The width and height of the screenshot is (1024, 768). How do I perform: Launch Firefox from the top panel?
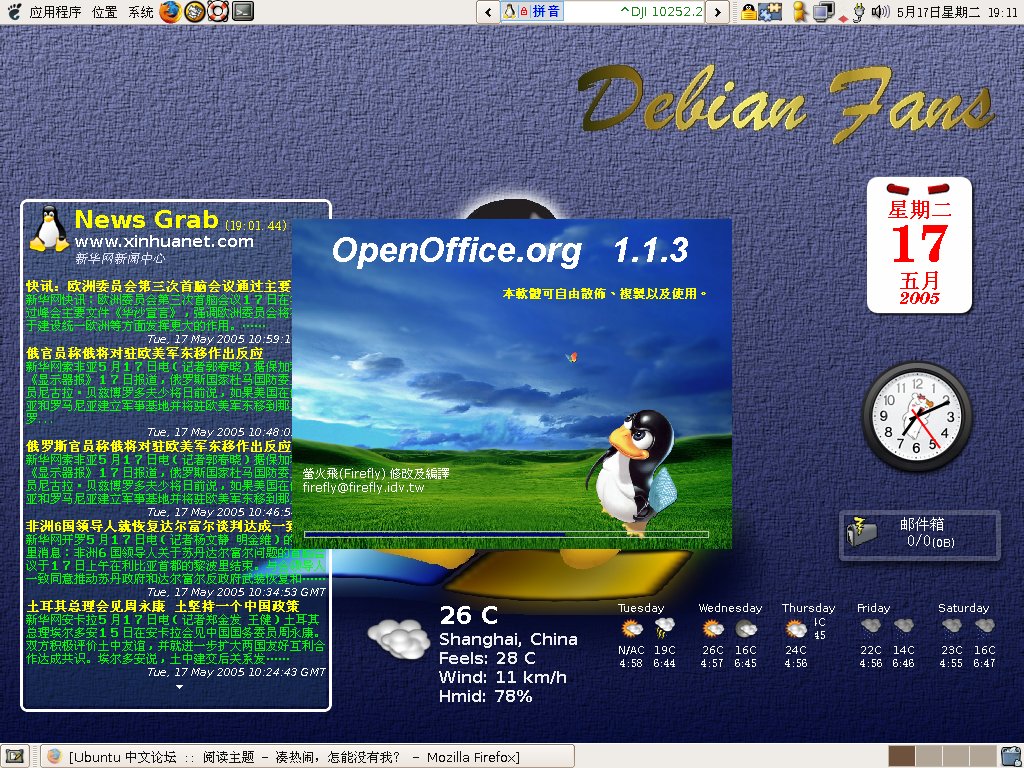tap(170, 11)
